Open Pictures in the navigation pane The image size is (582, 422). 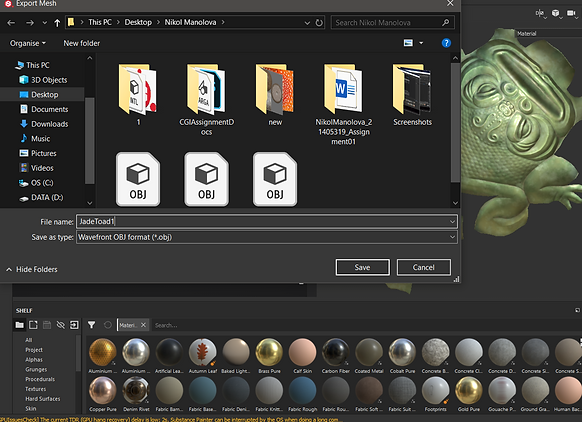click(x=38, y=153)
